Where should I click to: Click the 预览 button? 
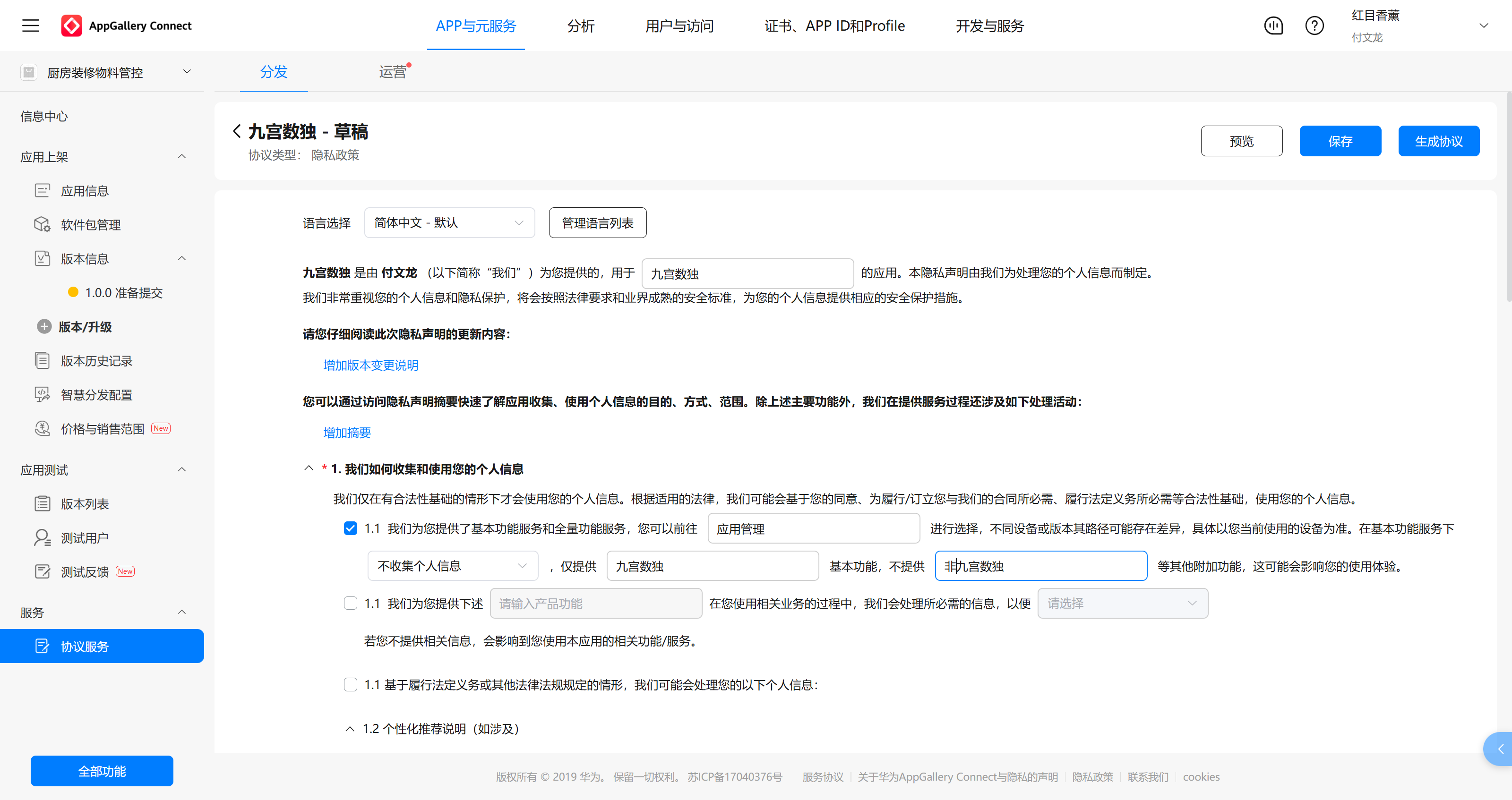click(1241, 141)
